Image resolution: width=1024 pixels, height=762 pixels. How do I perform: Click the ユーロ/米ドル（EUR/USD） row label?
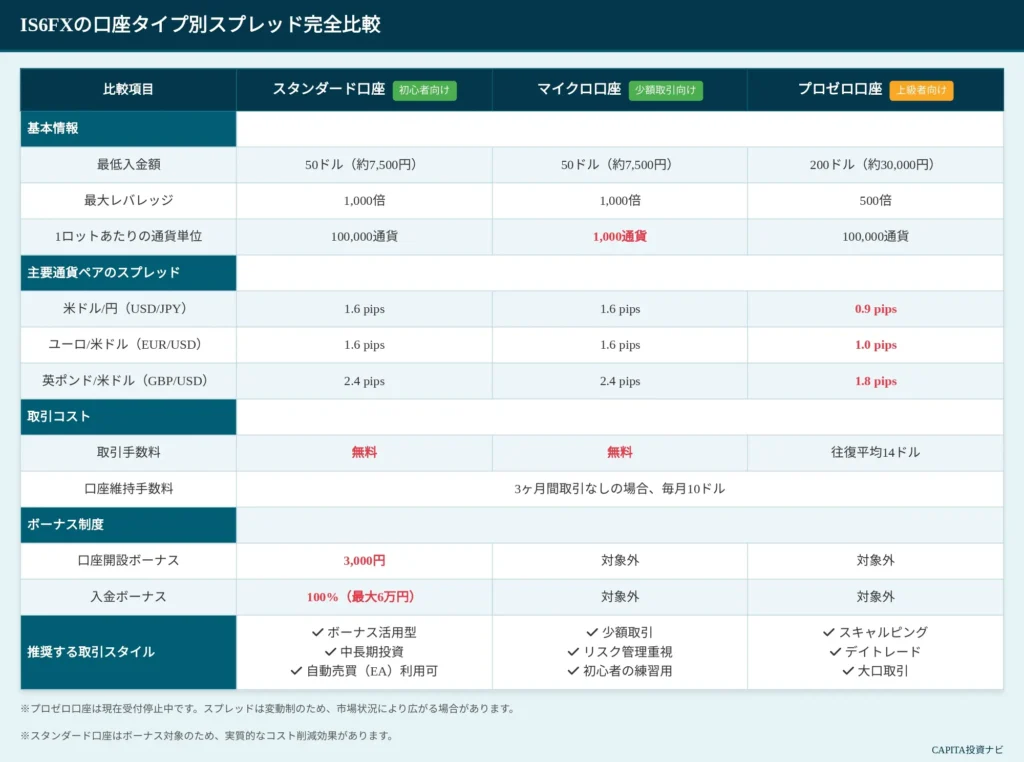(x=129, y=345)
